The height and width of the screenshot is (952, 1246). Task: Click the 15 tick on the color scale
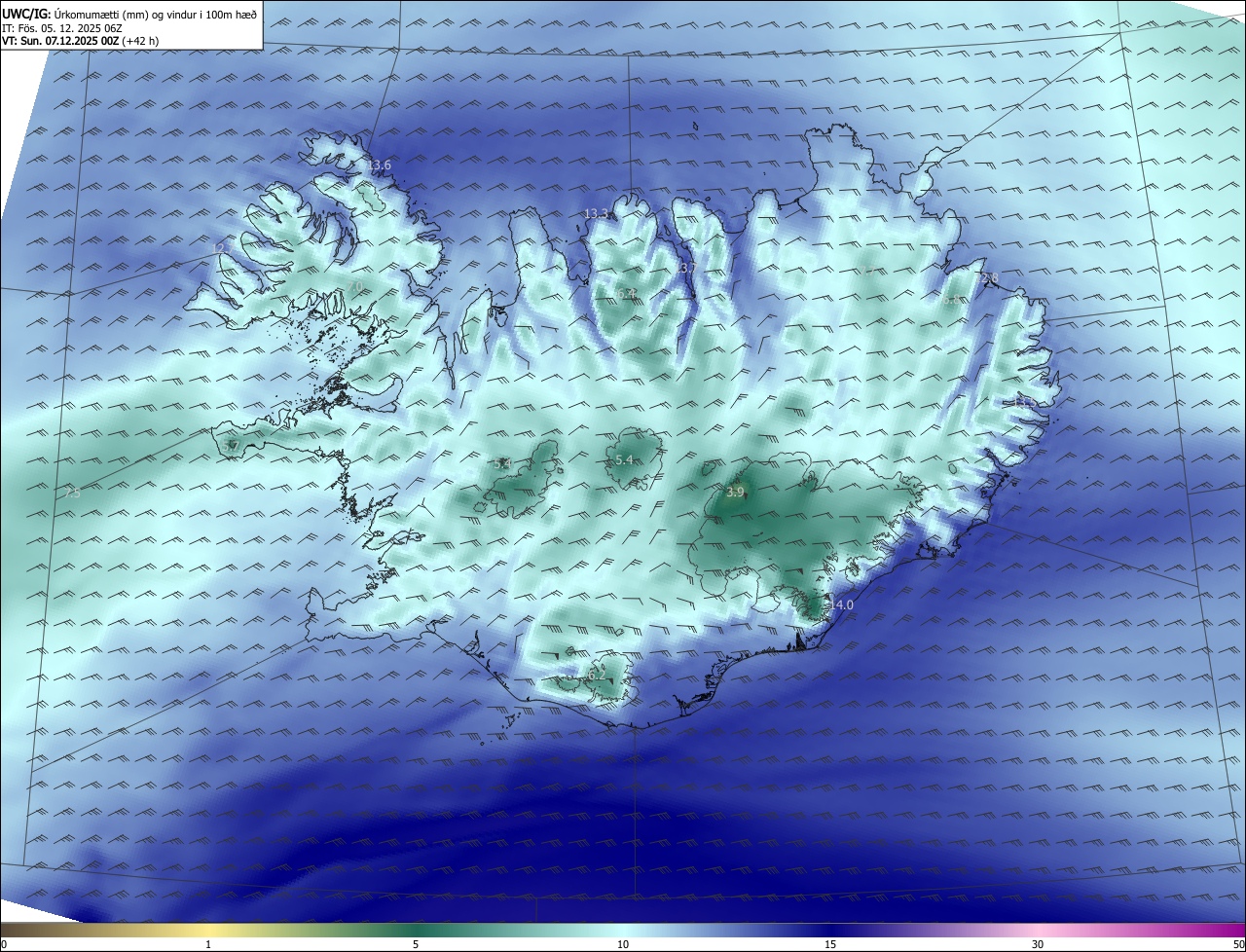point(830,944)
